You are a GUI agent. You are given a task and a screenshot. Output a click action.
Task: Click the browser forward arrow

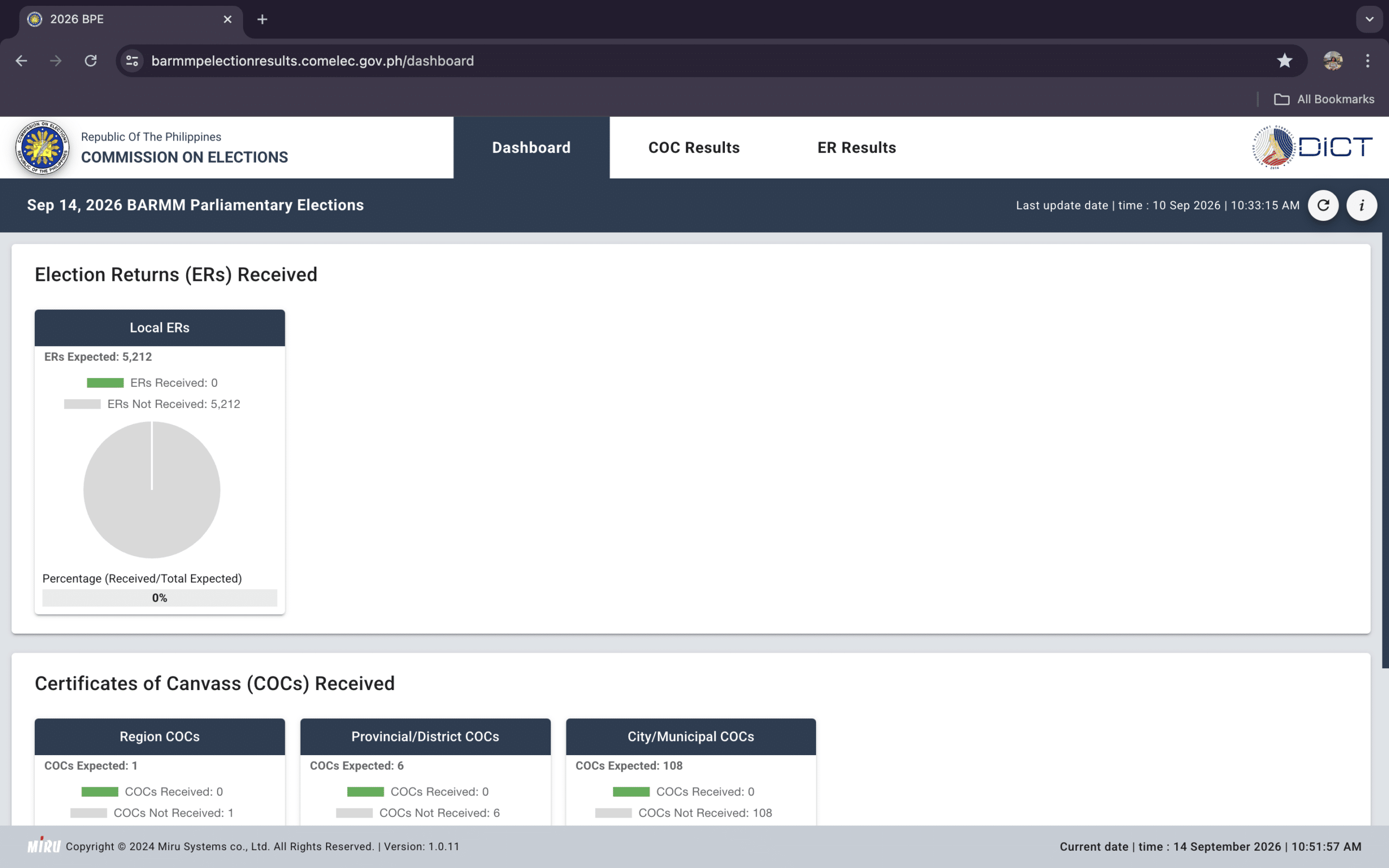[56, 61]
